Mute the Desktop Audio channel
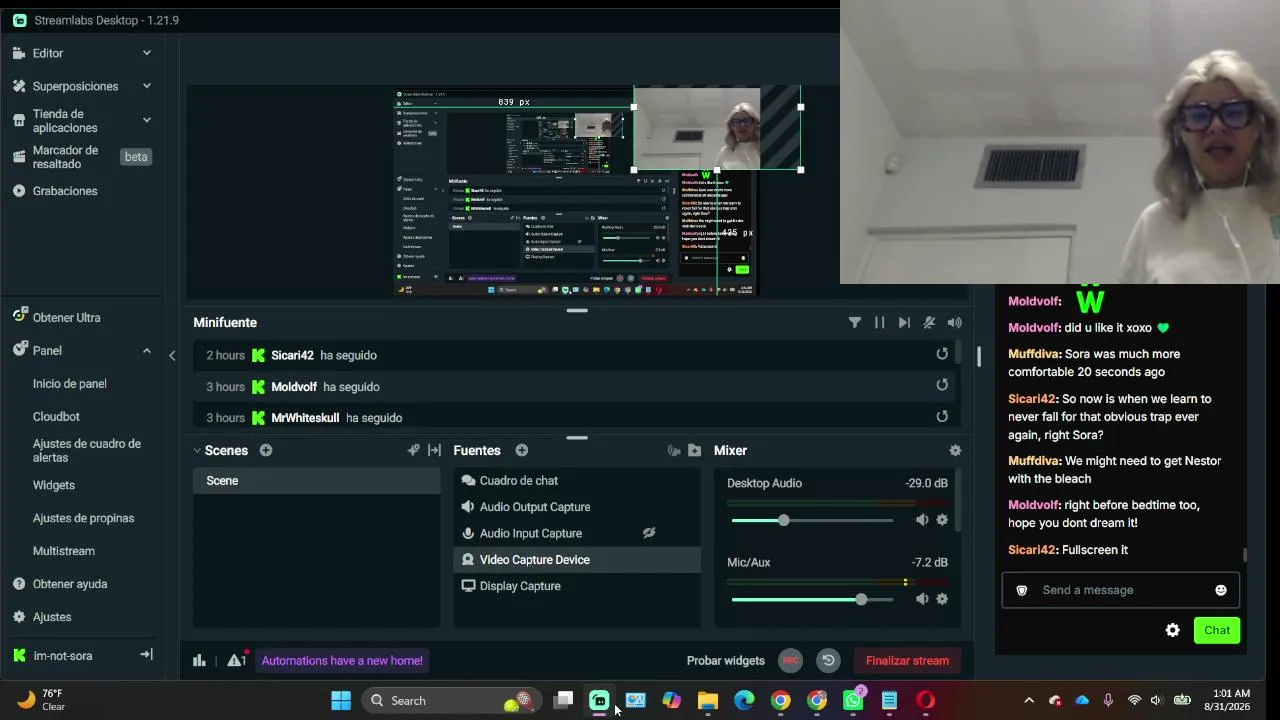The height and width of the screenshot is (720, 1280). [x=922, y=520]
